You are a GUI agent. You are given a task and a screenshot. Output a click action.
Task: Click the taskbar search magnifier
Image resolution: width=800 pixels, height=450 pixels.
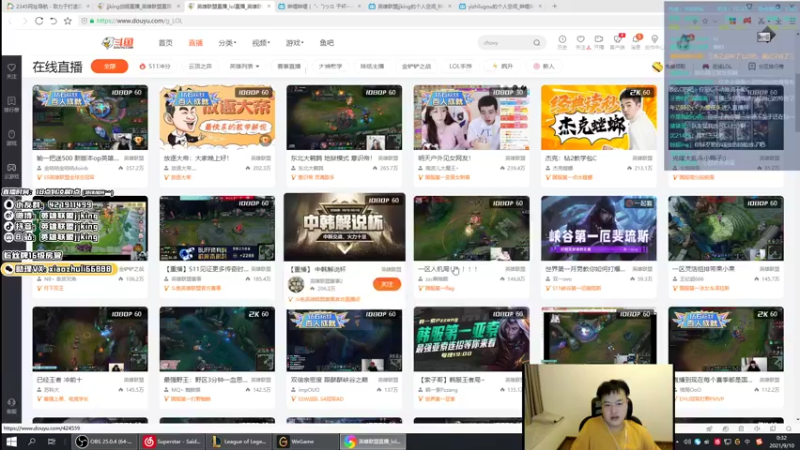click(32, 441)
